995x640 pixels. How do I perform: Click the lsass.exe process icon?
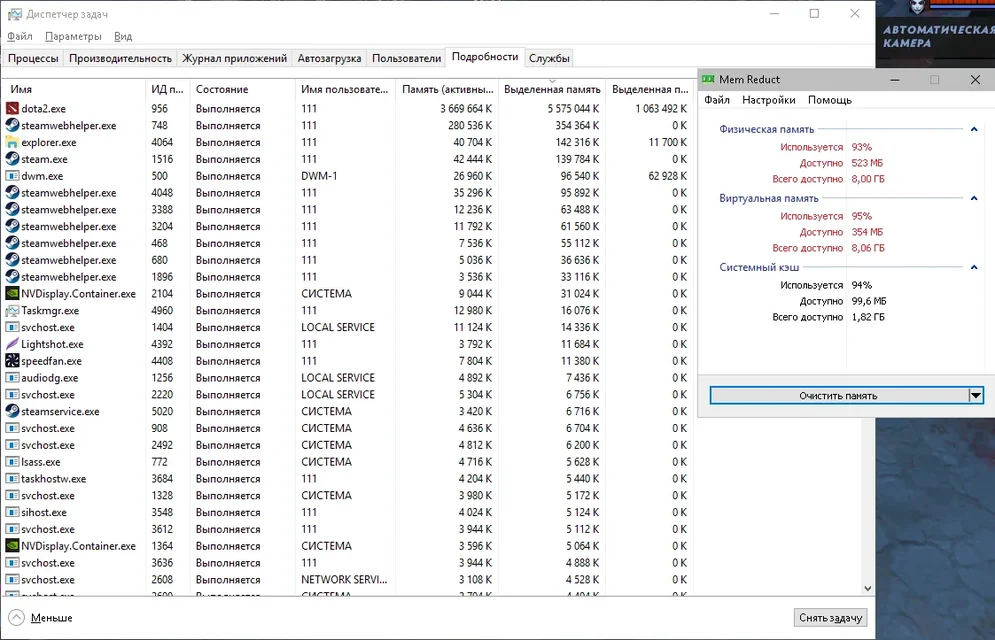click(12, 462)
